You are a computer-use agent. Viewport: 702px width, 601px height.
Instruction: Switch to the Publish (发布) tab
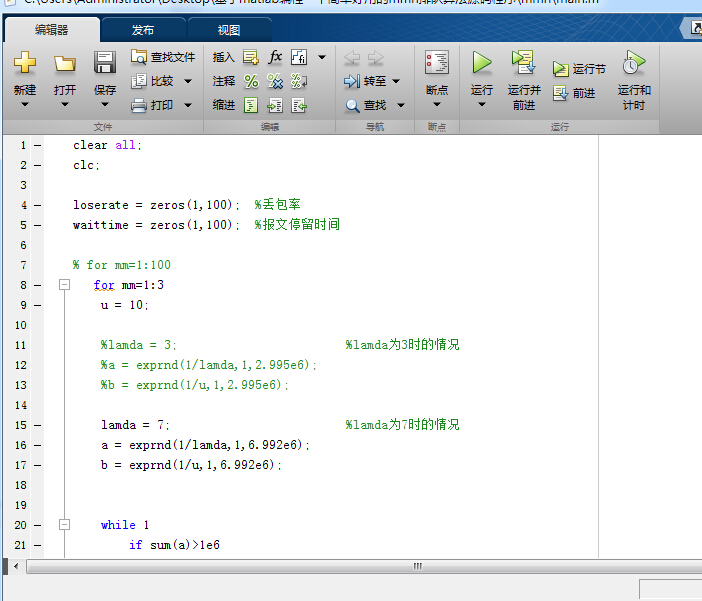[x=143, y=30]
